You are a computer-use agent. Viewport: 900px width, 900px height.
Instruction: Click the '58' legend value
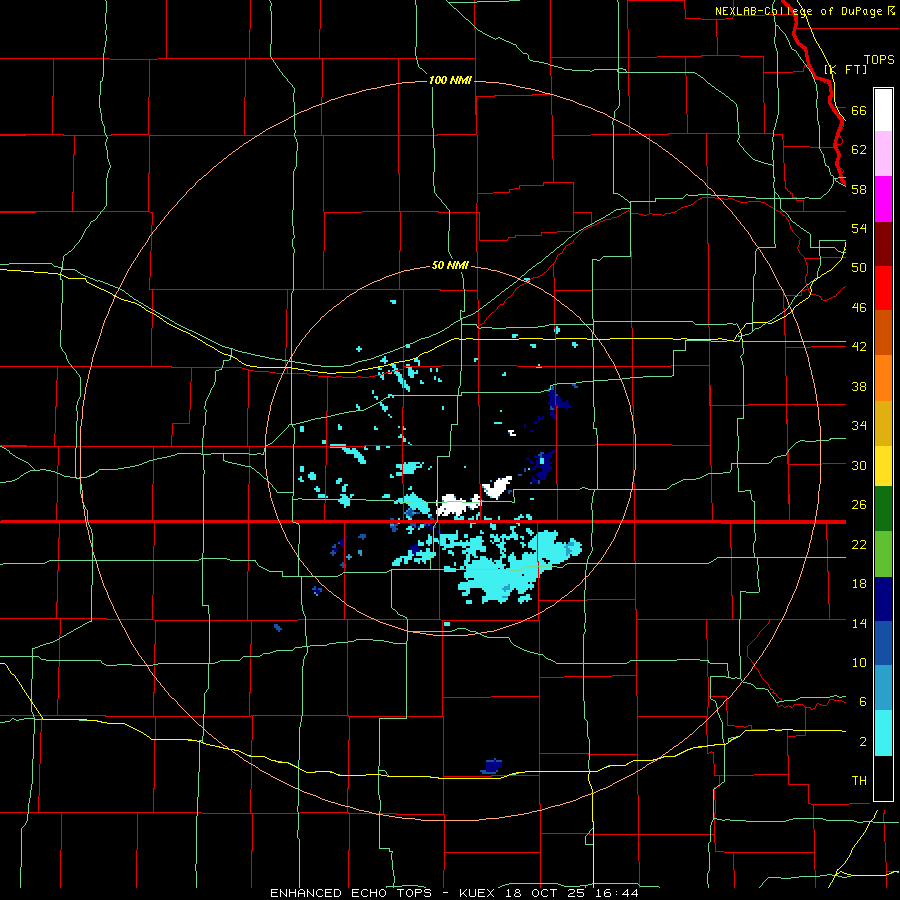click(859, 189)
